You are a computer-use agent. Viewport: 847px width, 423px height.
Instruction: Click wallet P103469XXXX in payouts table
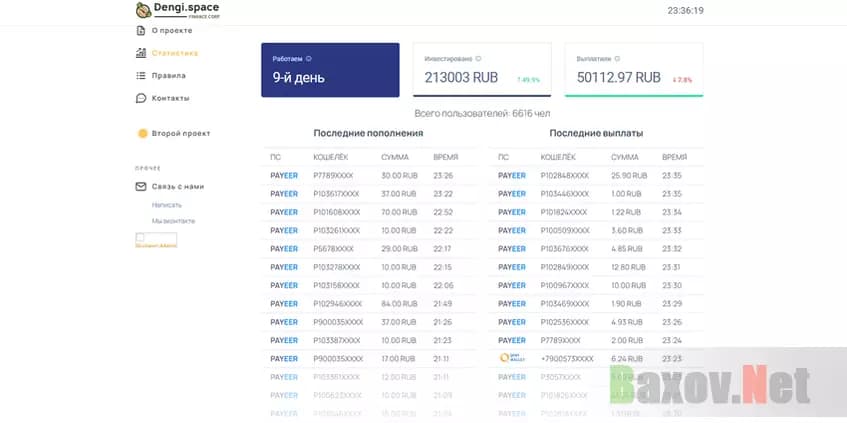[565, 304]
